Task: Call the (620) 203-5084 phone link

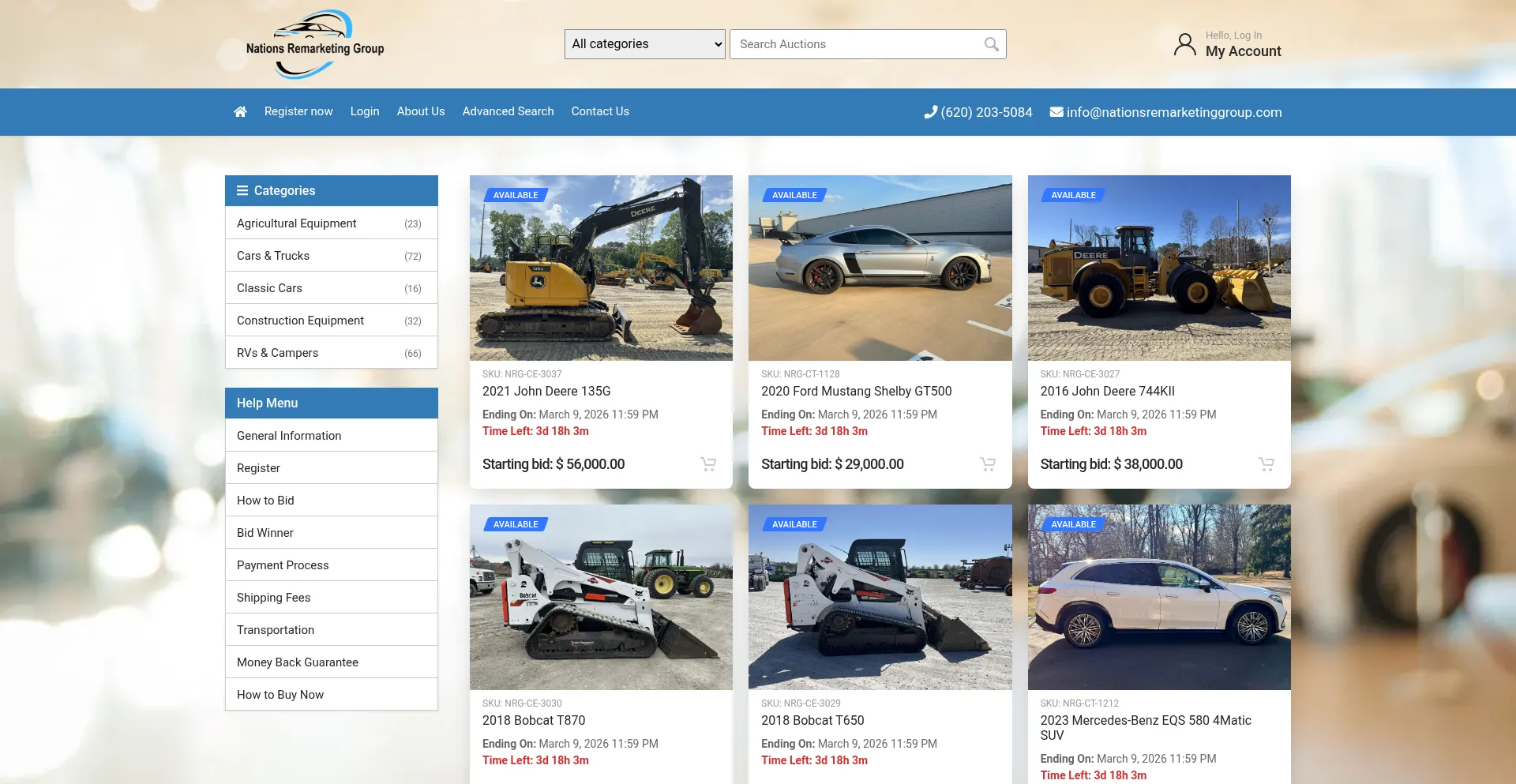Action: pyautogui.click(x=986, y=112)
